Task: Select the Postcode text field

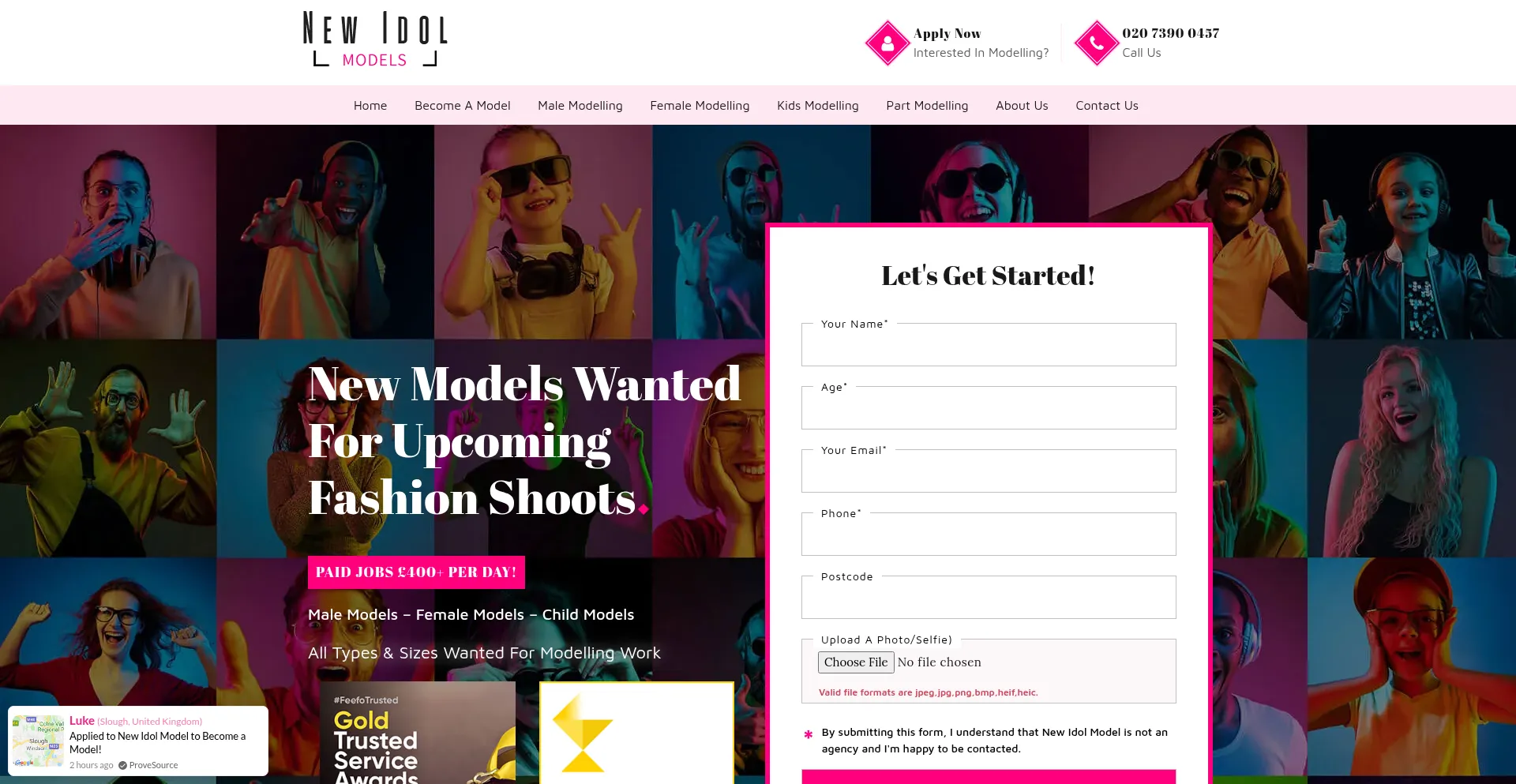Action: tap(989, 598)
